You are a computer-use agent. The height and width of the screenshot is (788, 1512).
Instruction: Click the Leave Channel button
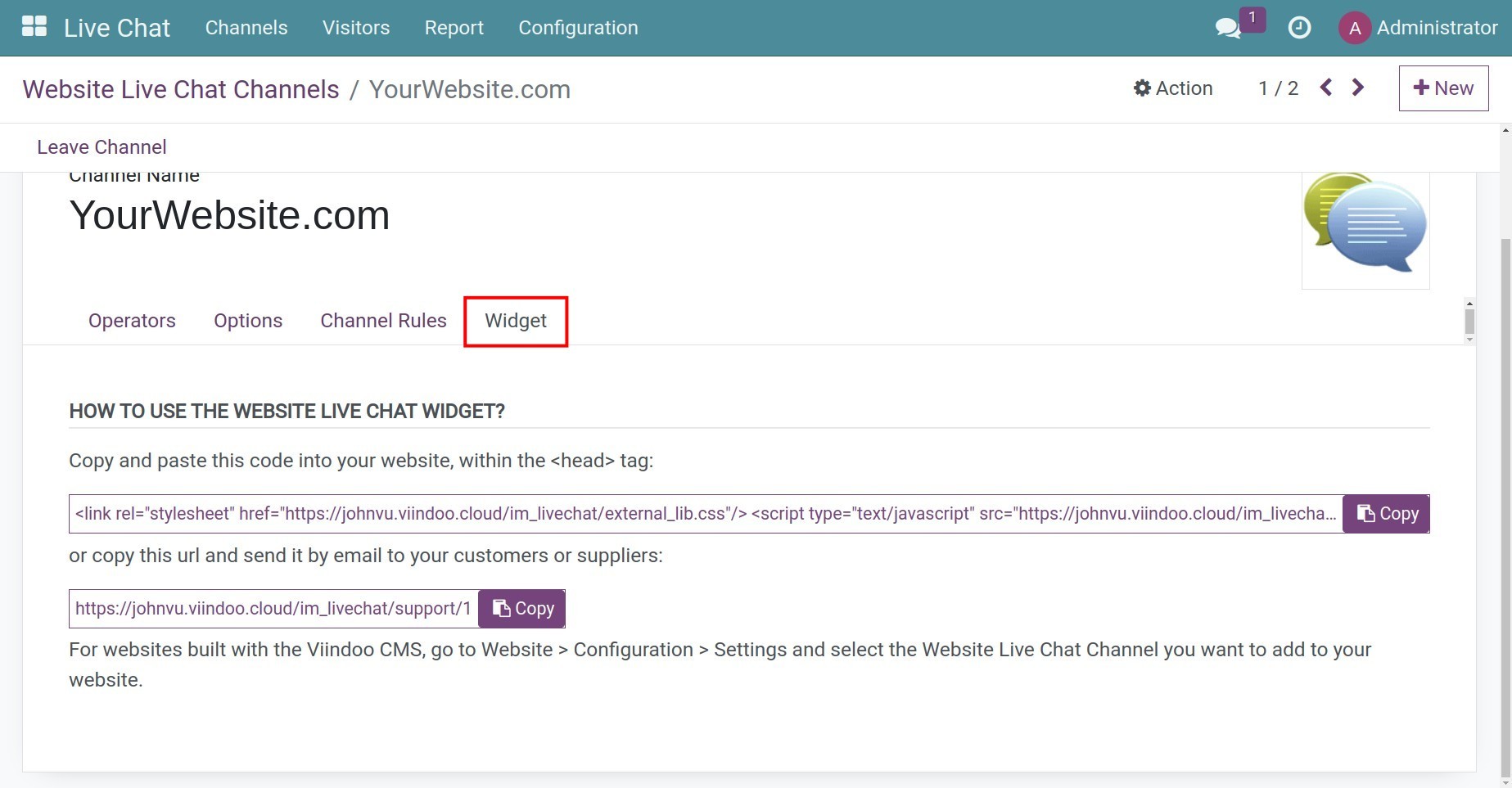tap(102, 147)
